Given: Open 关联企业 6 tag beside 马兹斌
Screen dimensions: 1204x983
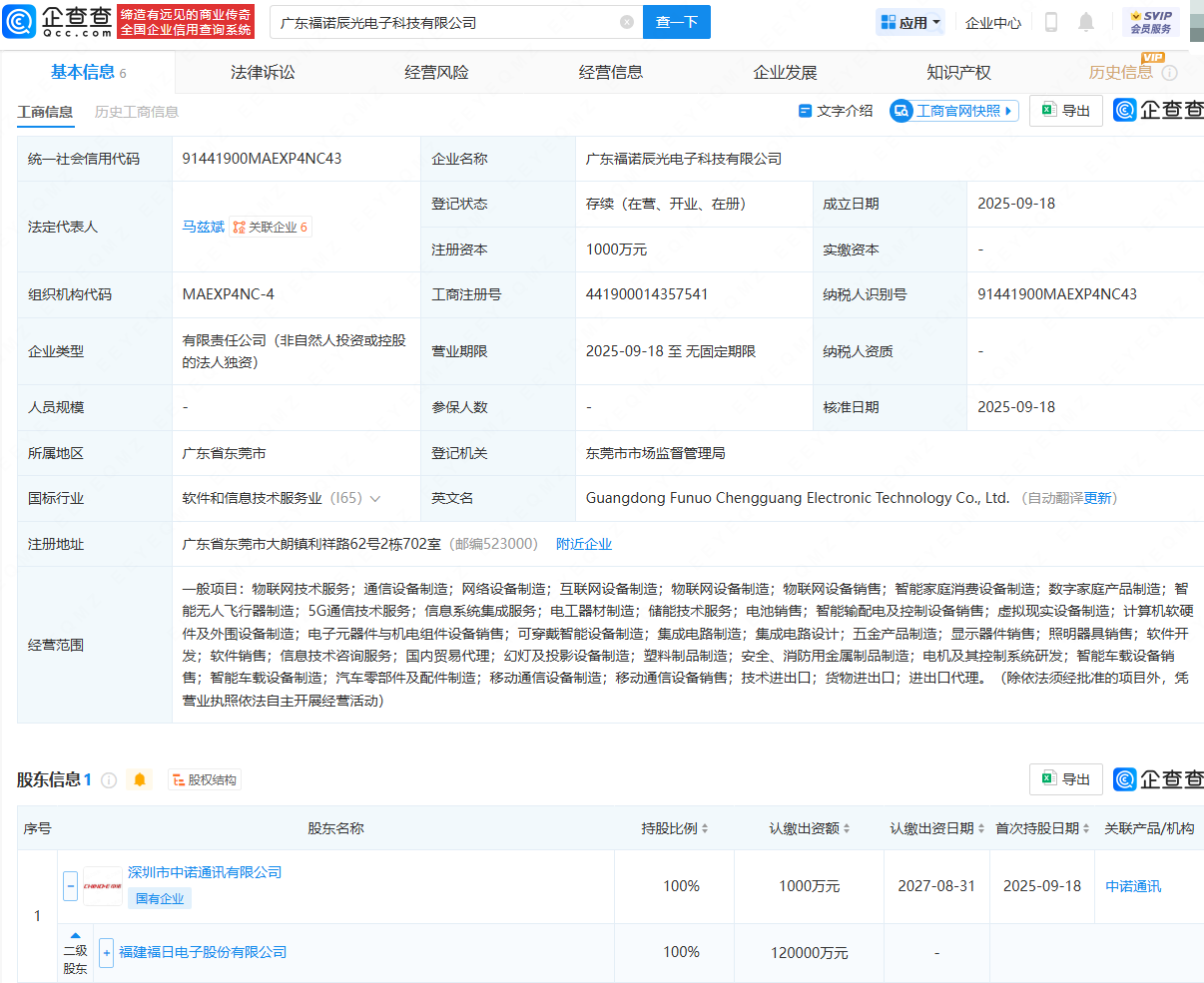Looking at the screenshot, I should 271,228.
